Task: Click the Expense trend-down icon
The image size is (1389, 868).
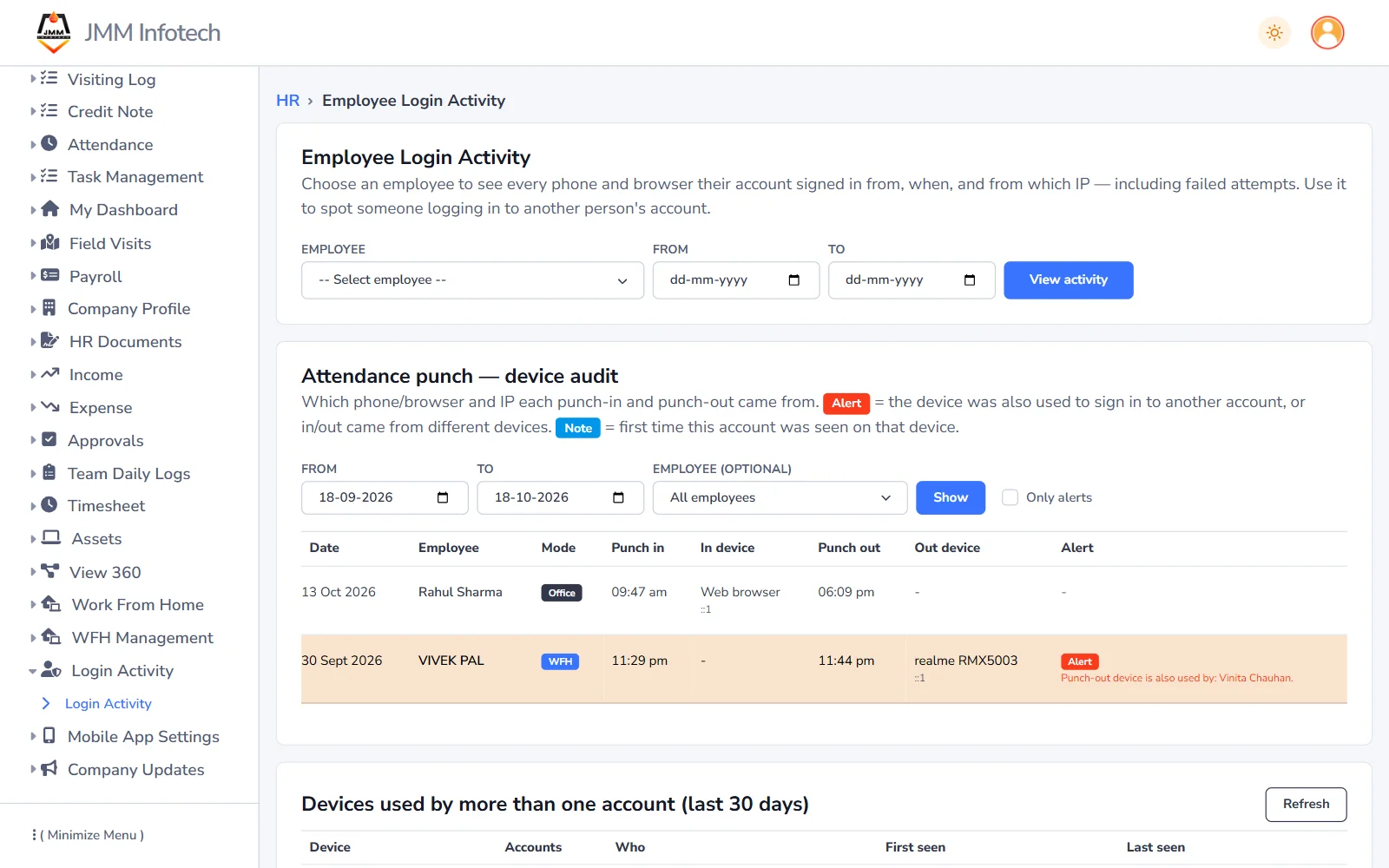Action: (x=50, y=406)
